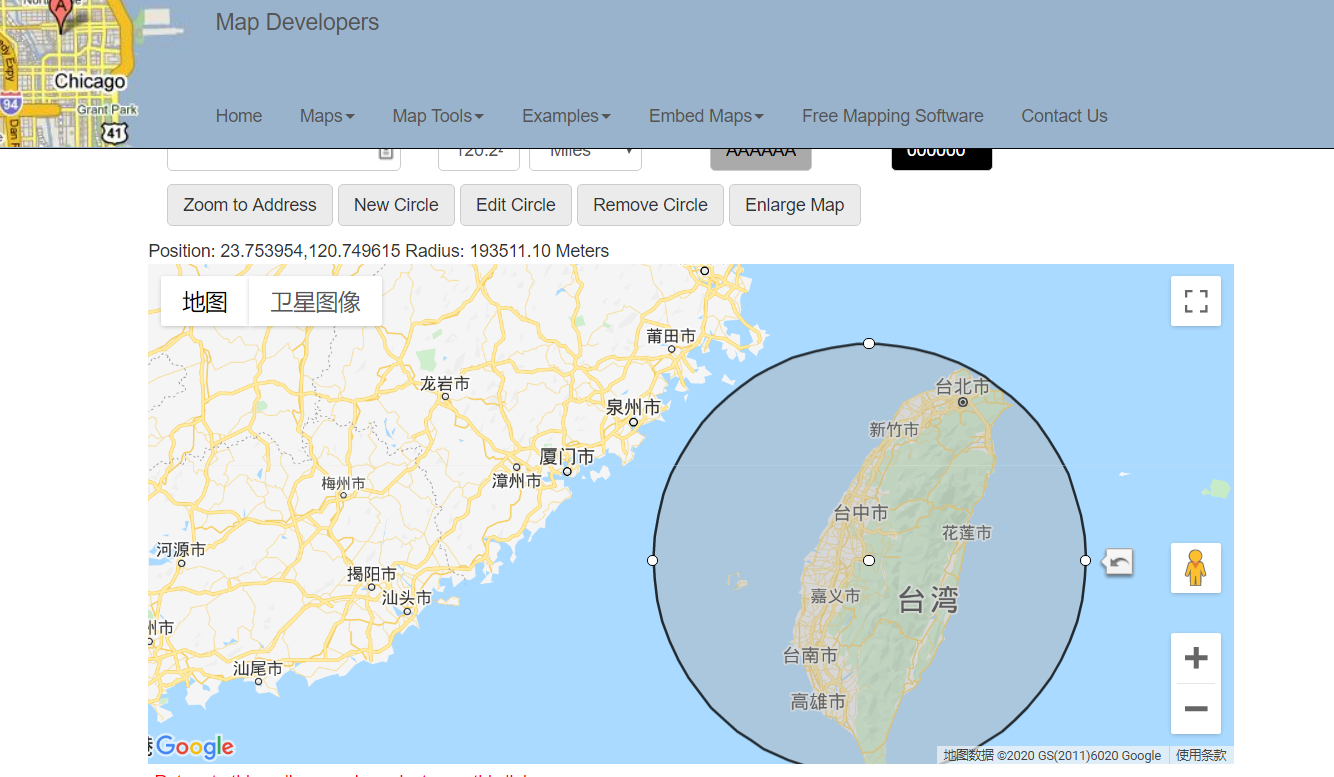Toggle fullscreen map view
The height and width of the screenshot is (777, 1334).
click(x=1196, y=301)
